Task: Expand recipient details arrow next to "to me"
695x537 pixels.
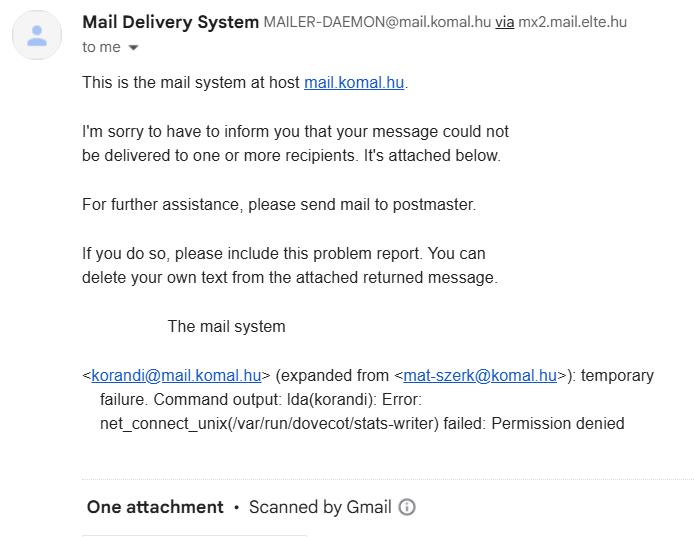Action: coord(134,48)
